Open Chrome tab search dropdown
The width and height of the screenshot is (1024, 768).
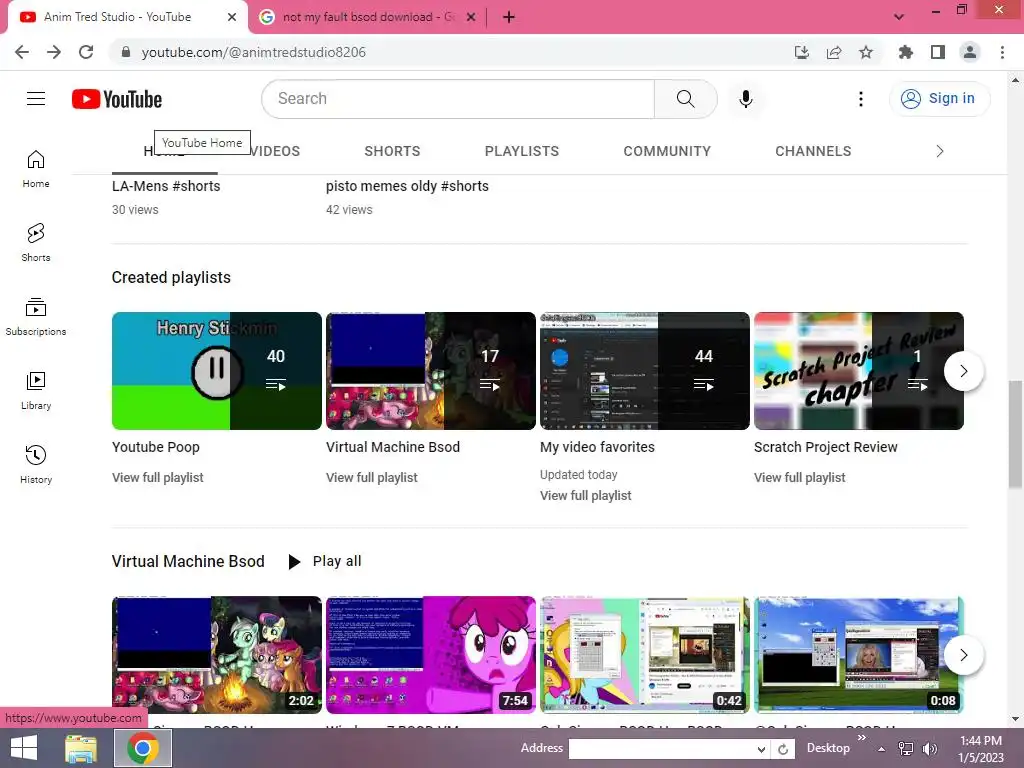(x=899, y=17)
